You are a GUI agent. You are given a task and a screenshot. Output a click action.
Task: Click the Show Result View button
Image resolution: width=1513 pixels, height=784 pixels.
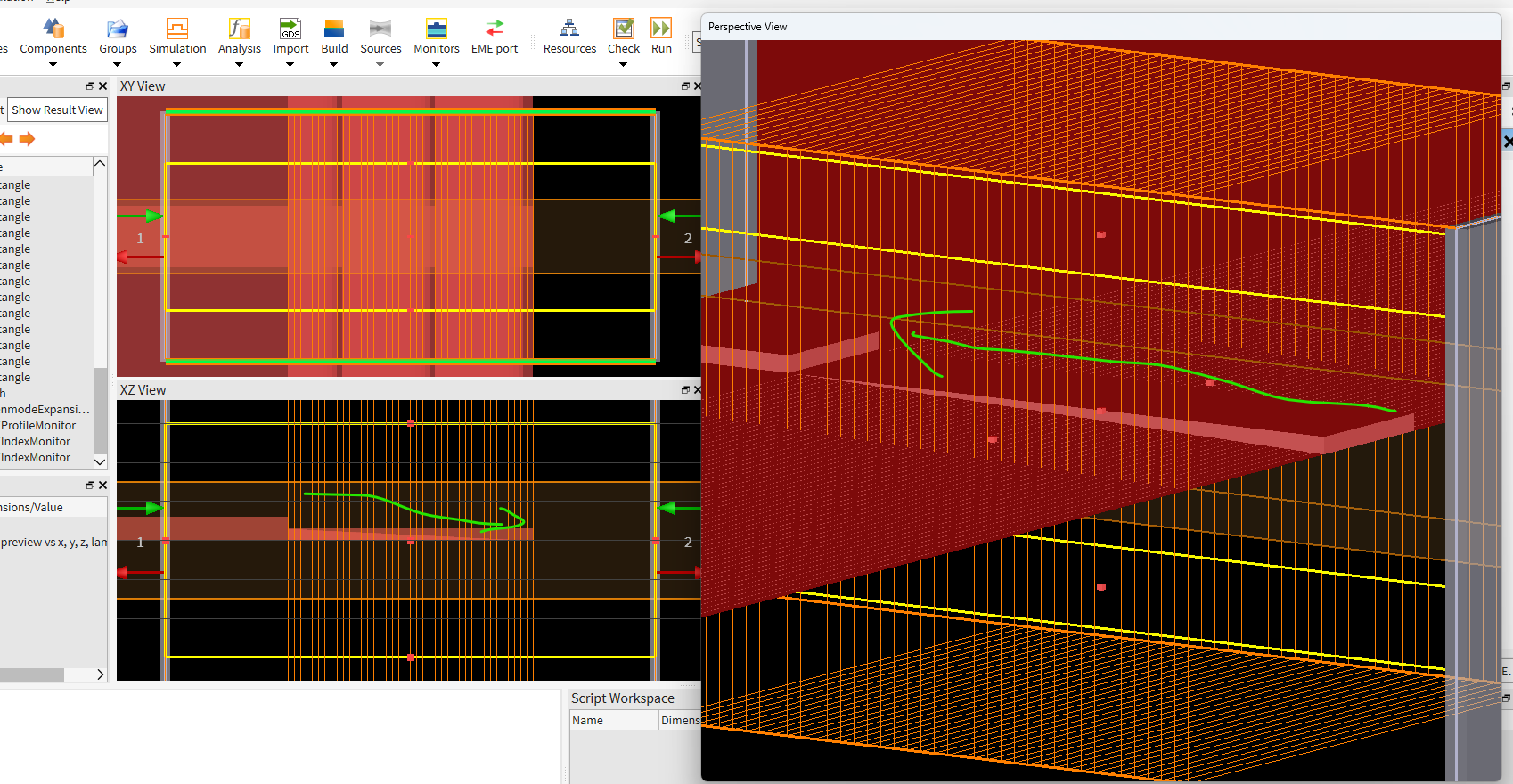click(57, 110)
